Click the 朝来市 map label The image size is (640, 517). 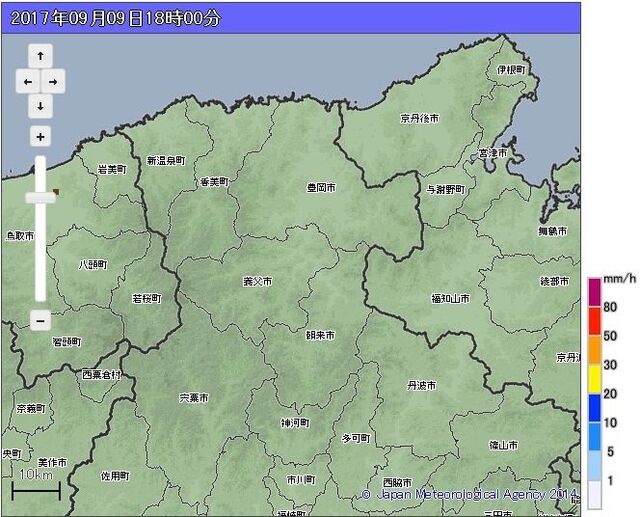point(320,335)
